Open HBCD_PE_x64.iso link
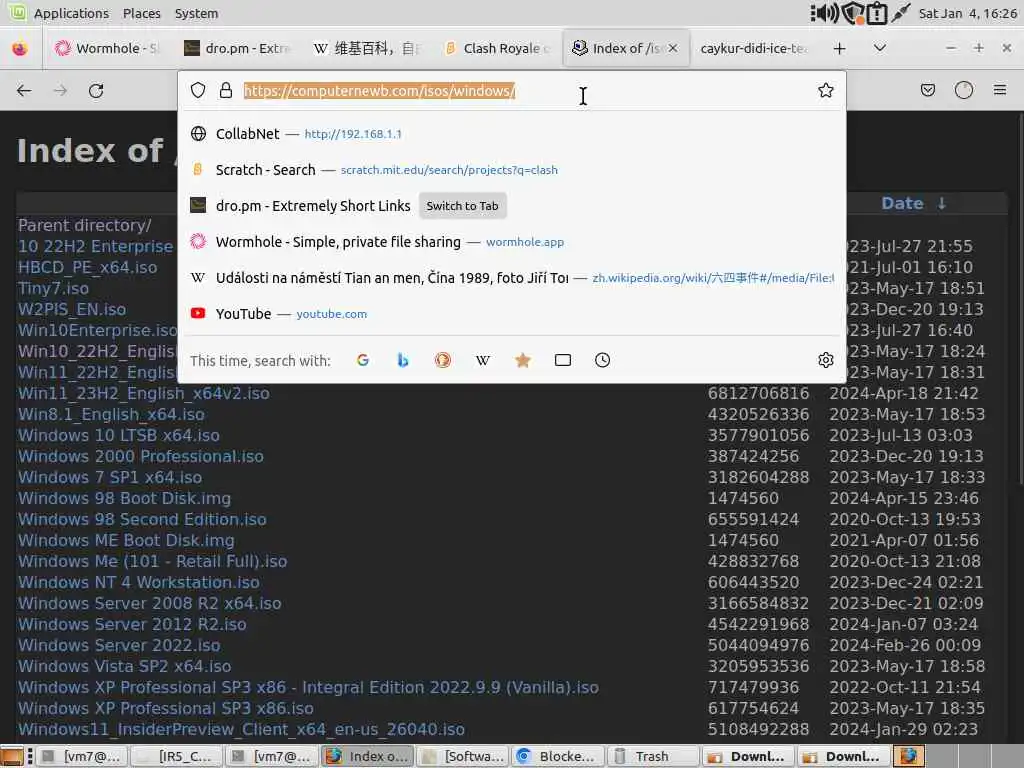Screen dimensions: 1024x768 click(x=88, y=267)
